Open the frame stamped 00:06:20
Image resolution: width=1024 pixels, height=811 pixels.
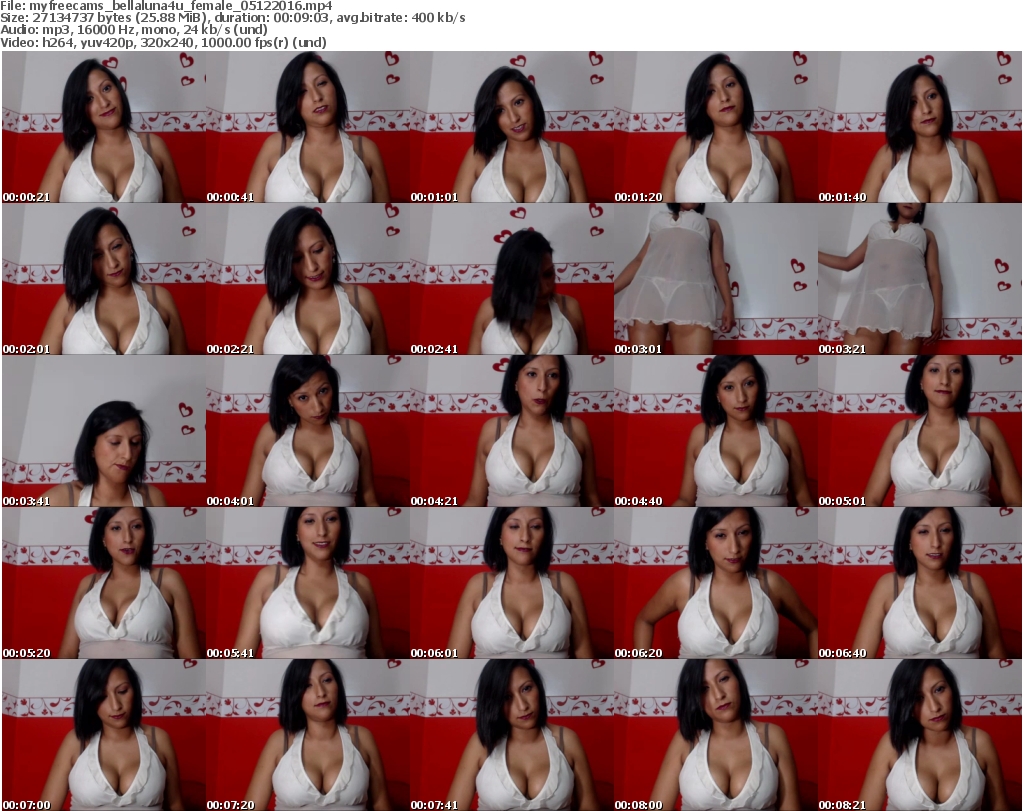(x=716, y=583)
